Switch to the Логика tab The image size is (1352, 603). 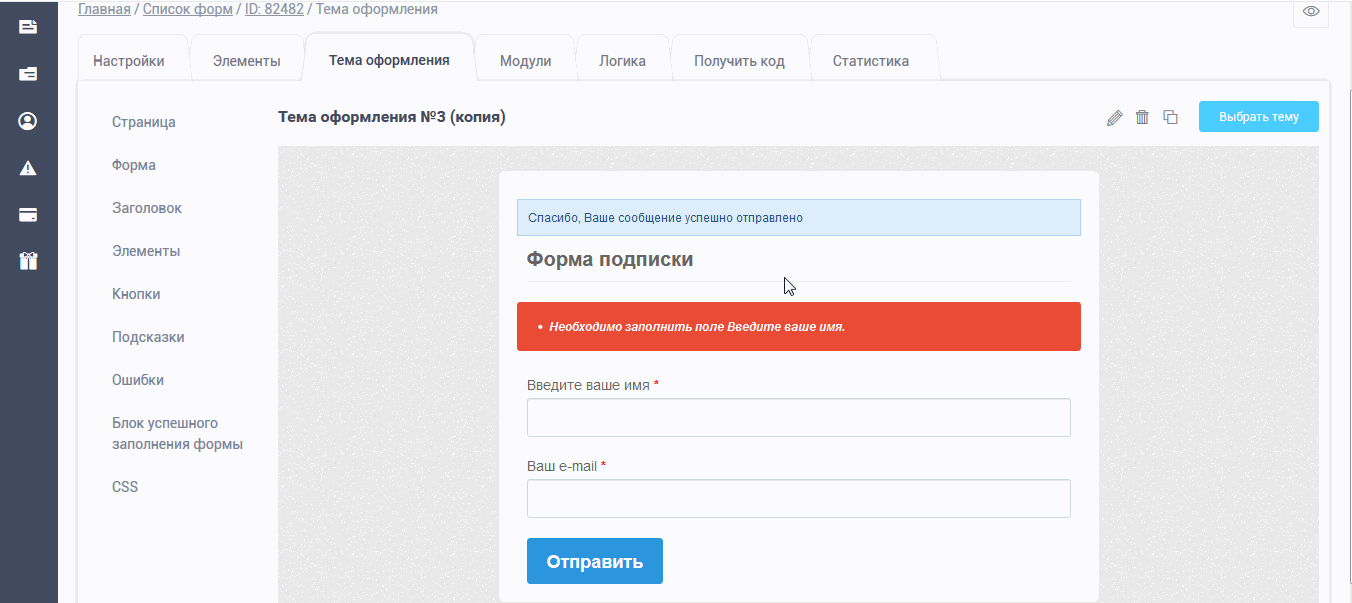coord(623,60)
